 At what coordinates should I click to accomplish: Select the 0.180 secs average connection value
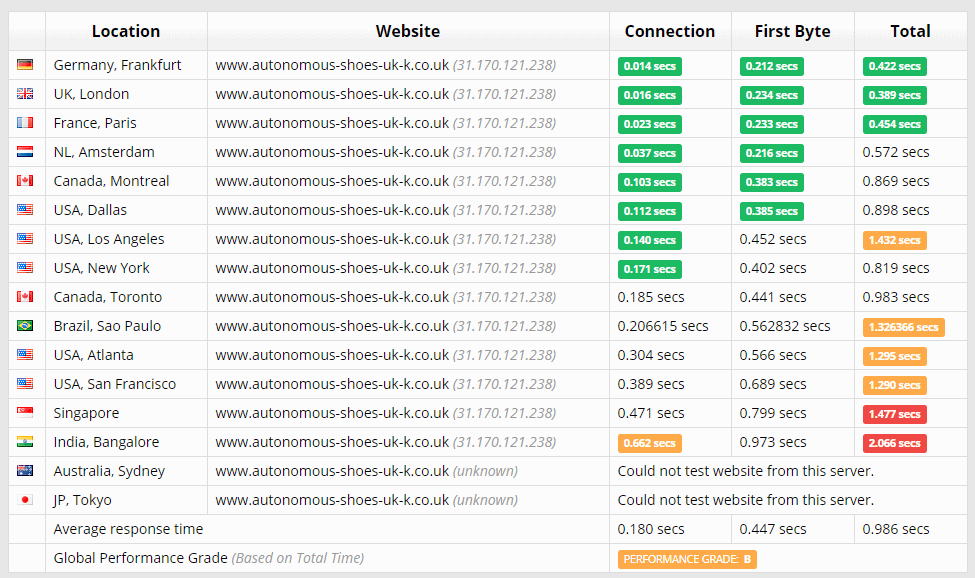(x=651, y=530)
